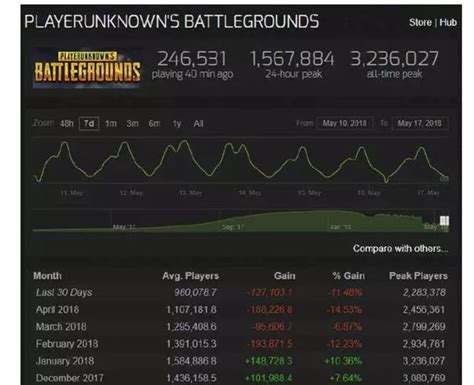This screenshot has width=474, height=385.
Task: Open the Hub link
Action: (448, 22)
